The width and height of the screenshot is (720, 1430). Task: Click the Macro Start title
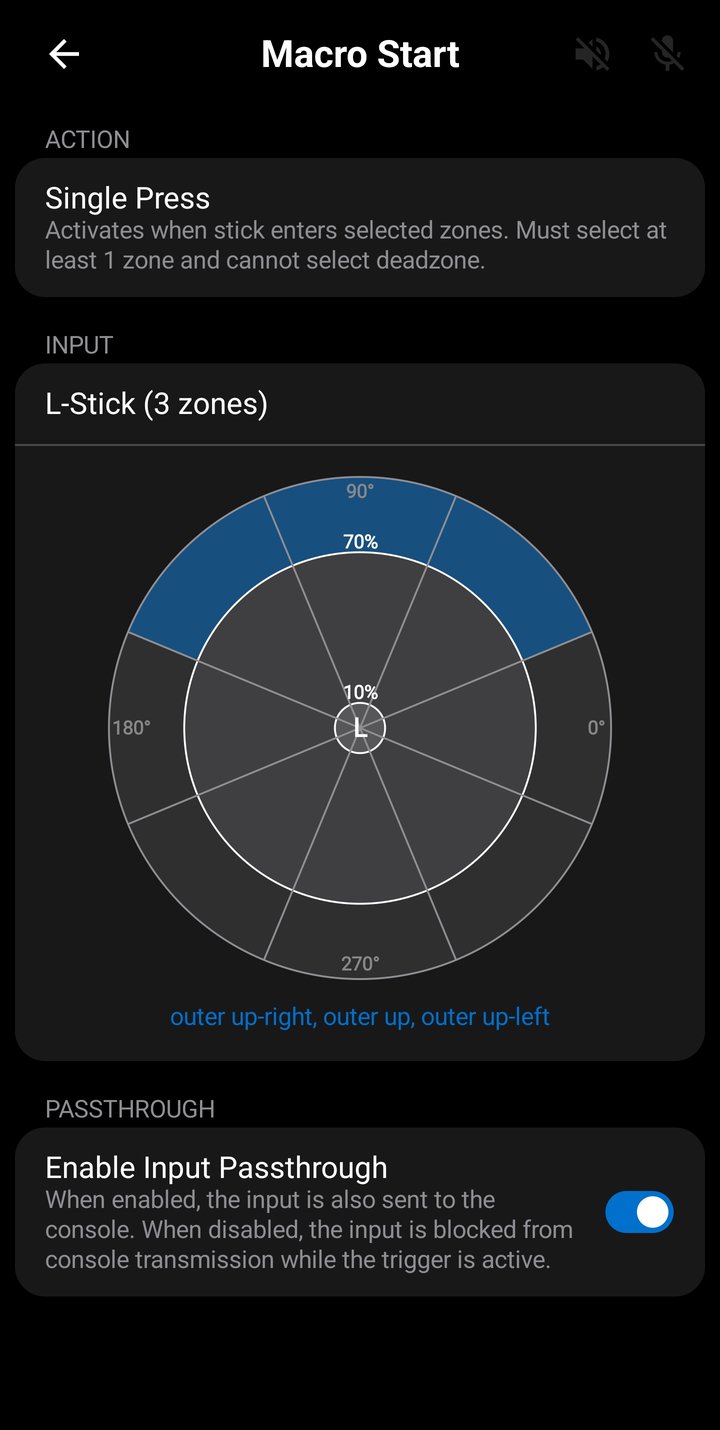click(x=360, y=54)
